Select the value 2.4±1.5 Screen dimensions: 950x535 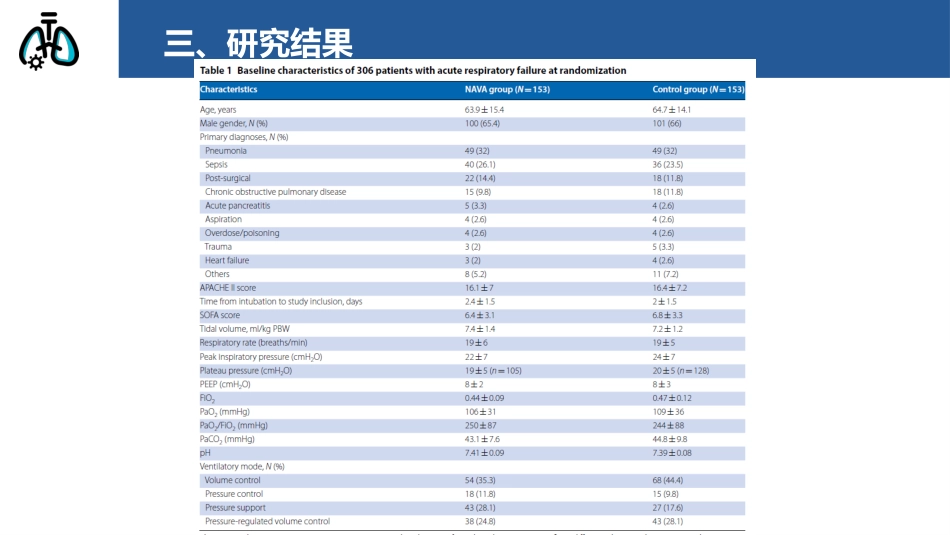point(480,301)
